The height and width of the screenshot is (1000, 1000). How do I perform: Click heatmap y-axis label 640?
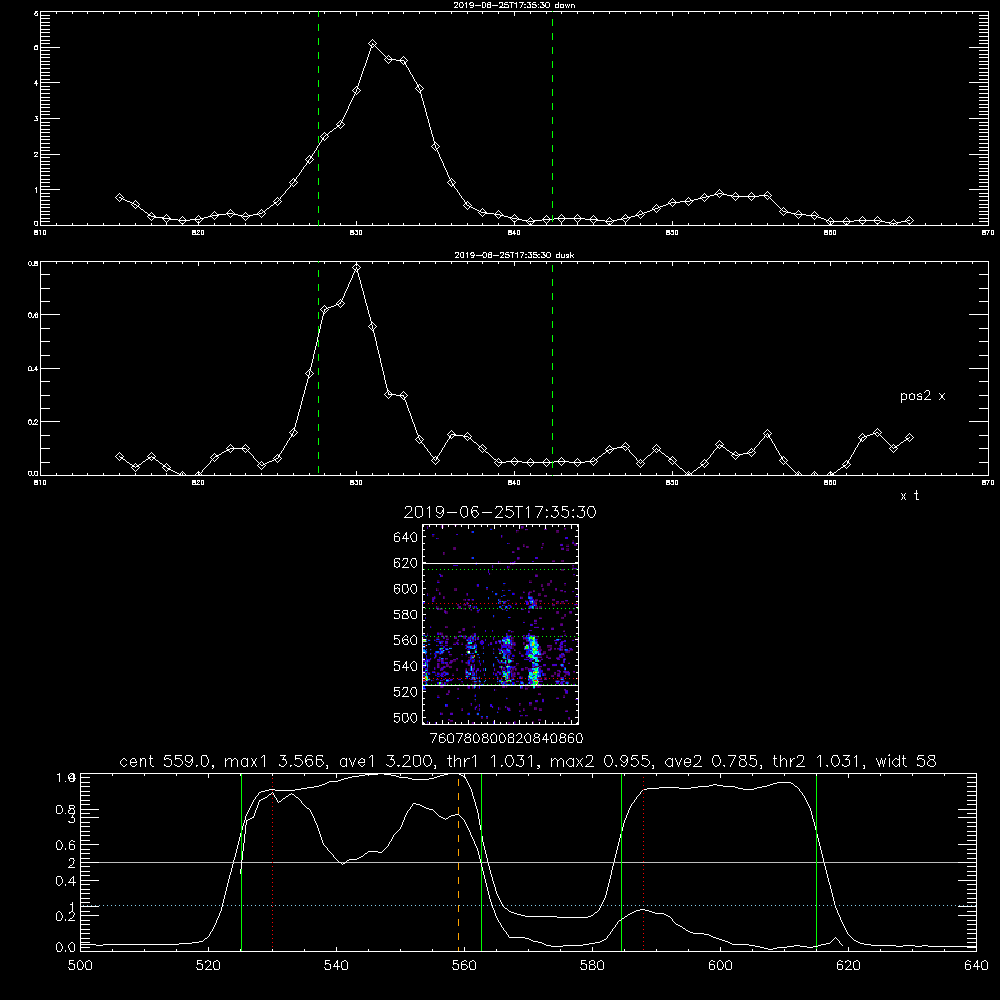coord(406,538)
